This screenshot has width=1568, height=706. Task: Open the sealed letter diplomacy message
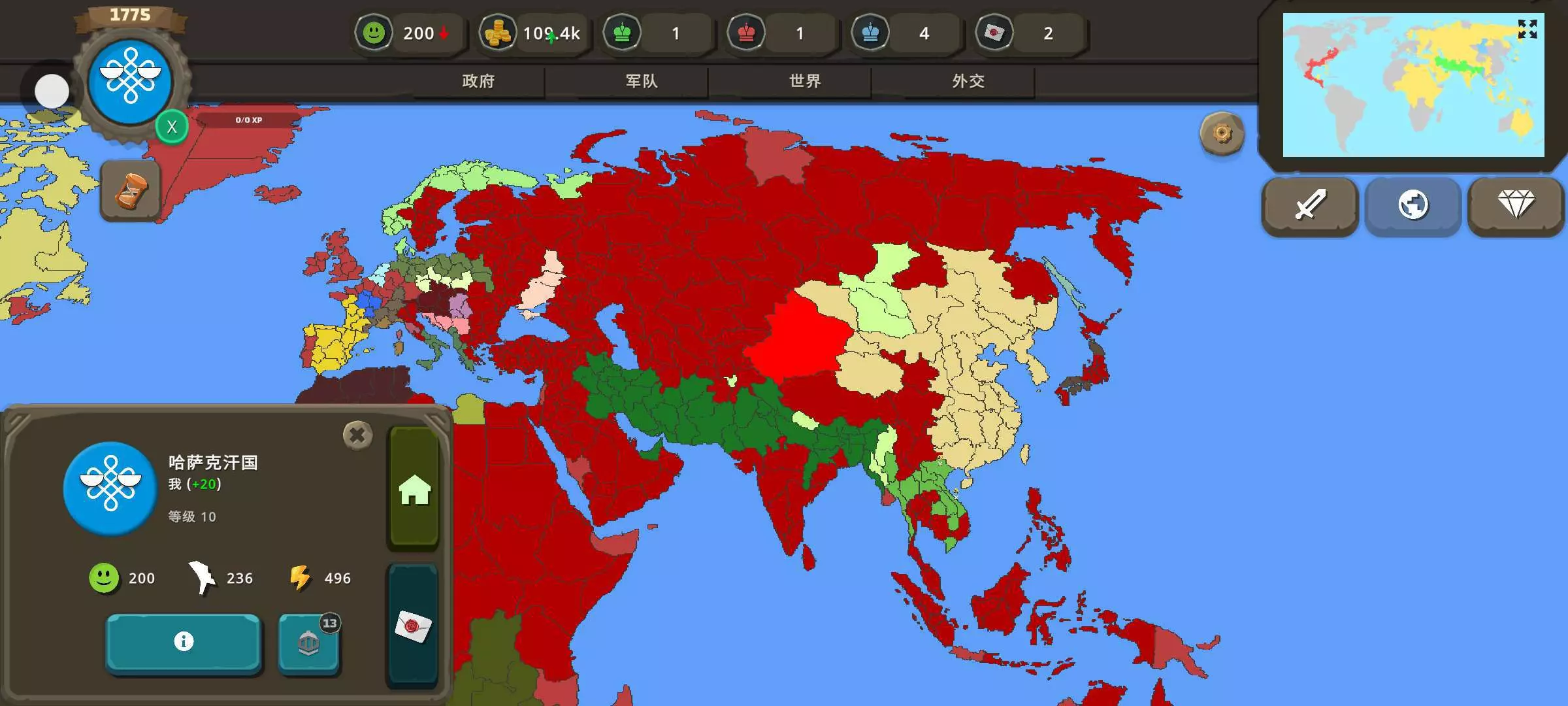pyautogui.click(x=413, y=626)
